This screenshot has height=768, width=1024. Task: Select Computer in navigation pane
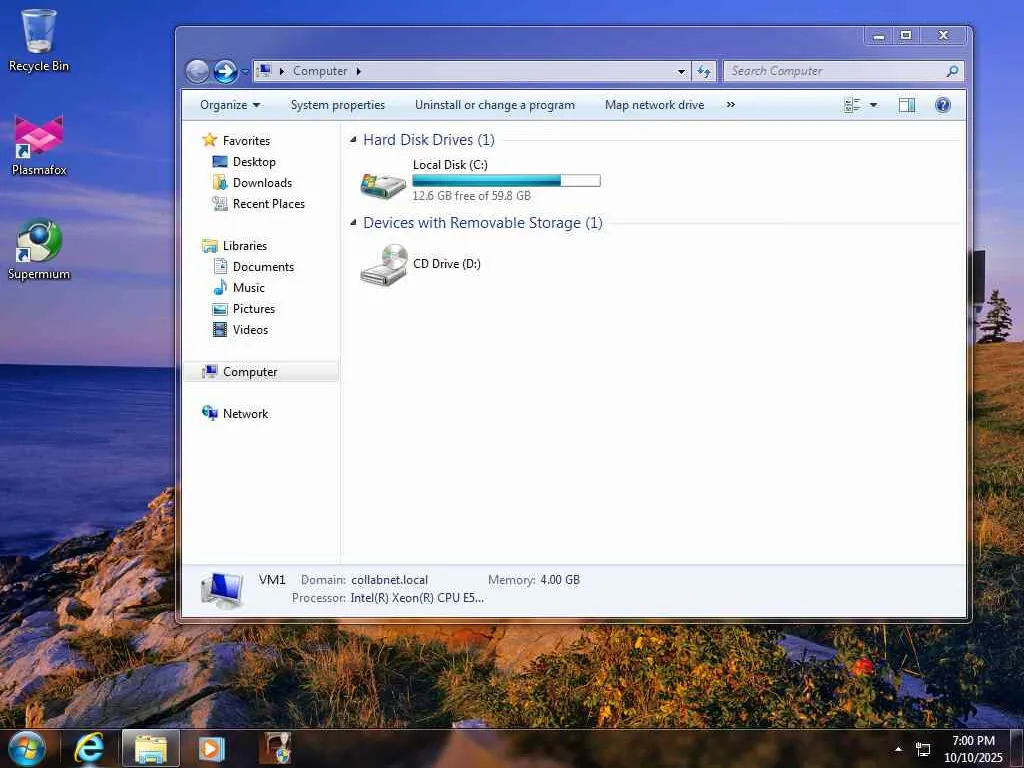261,372
